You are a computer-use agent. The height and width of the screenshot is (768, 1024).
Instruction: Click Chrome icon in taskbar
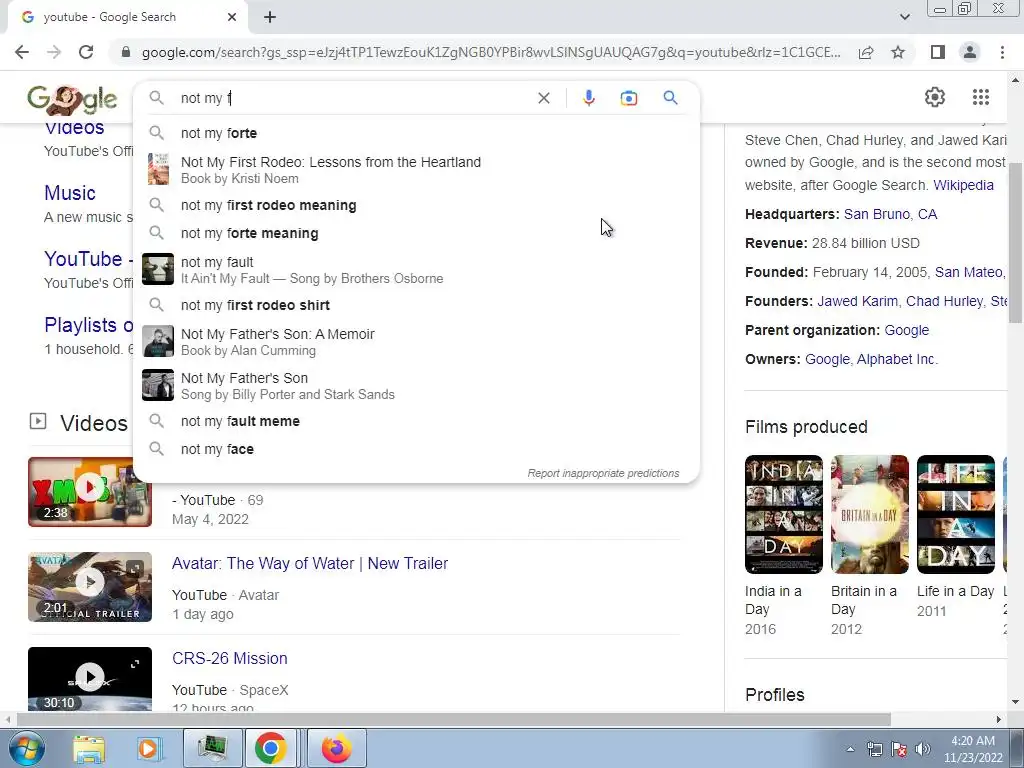270,748
